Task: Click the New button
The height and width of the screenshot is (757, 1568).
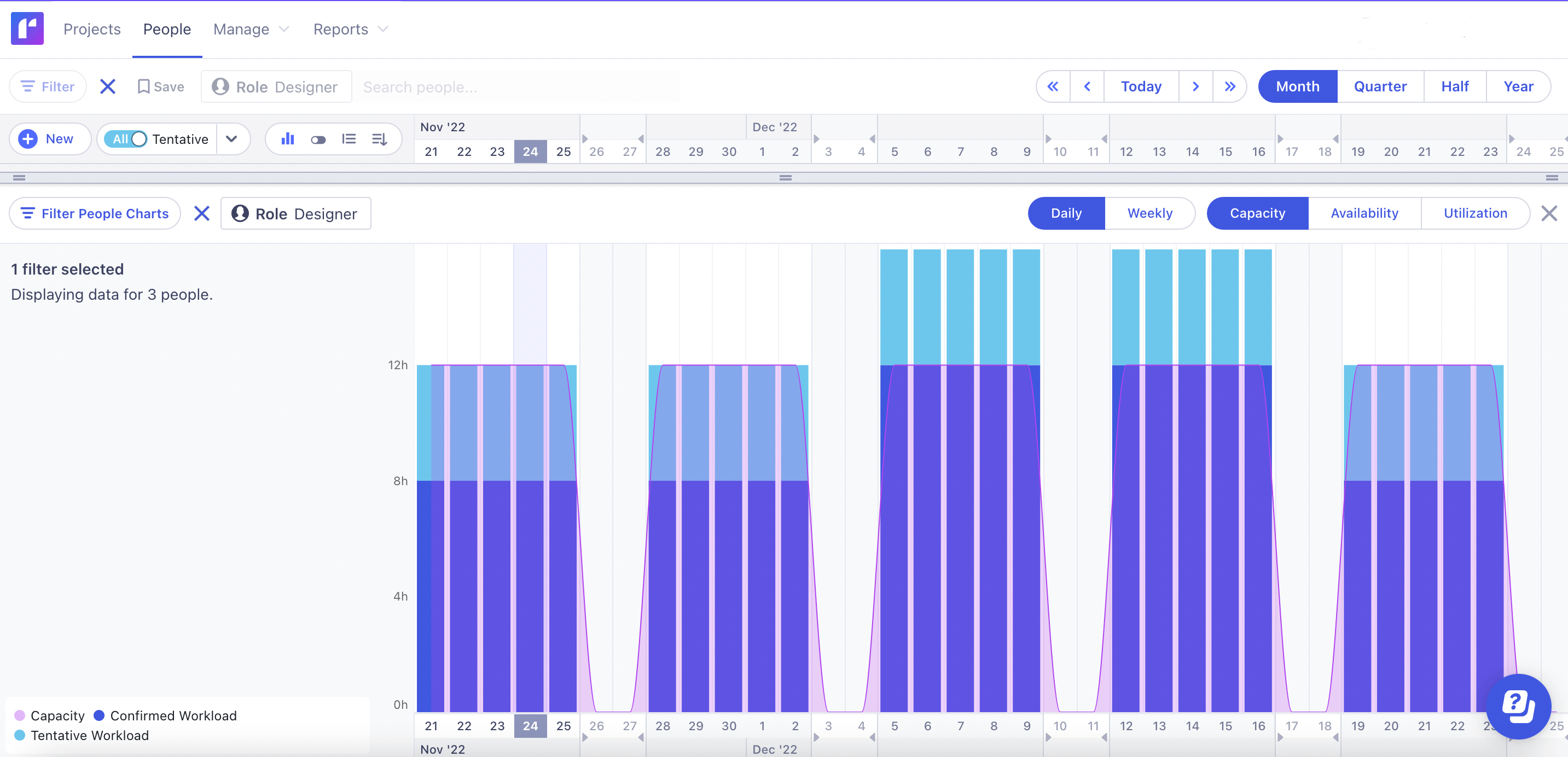Action: (x=50, y=139)
